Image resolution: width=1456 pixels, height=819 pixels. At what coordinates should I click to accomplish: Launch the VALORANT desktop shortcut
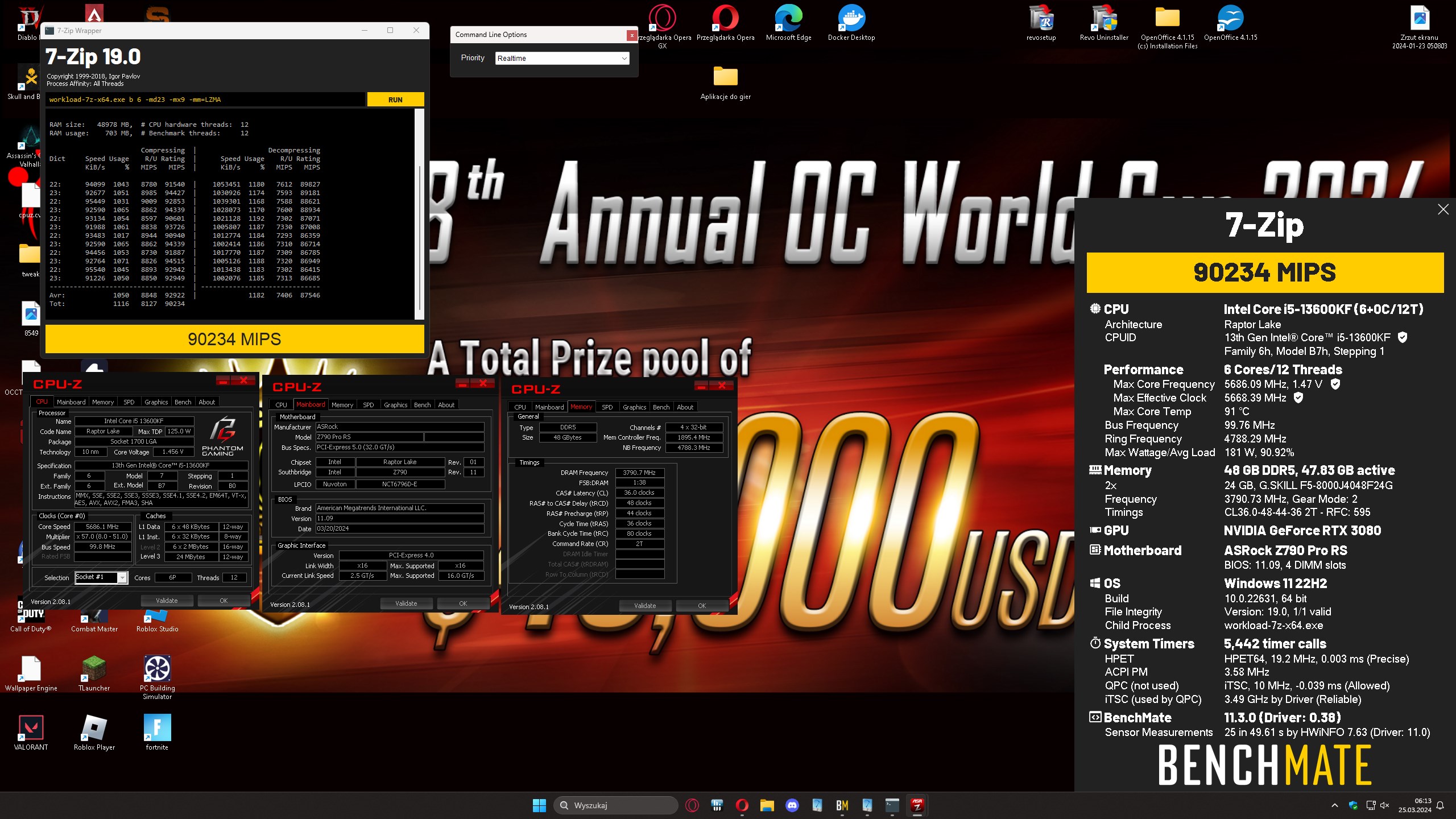(31, 733)
